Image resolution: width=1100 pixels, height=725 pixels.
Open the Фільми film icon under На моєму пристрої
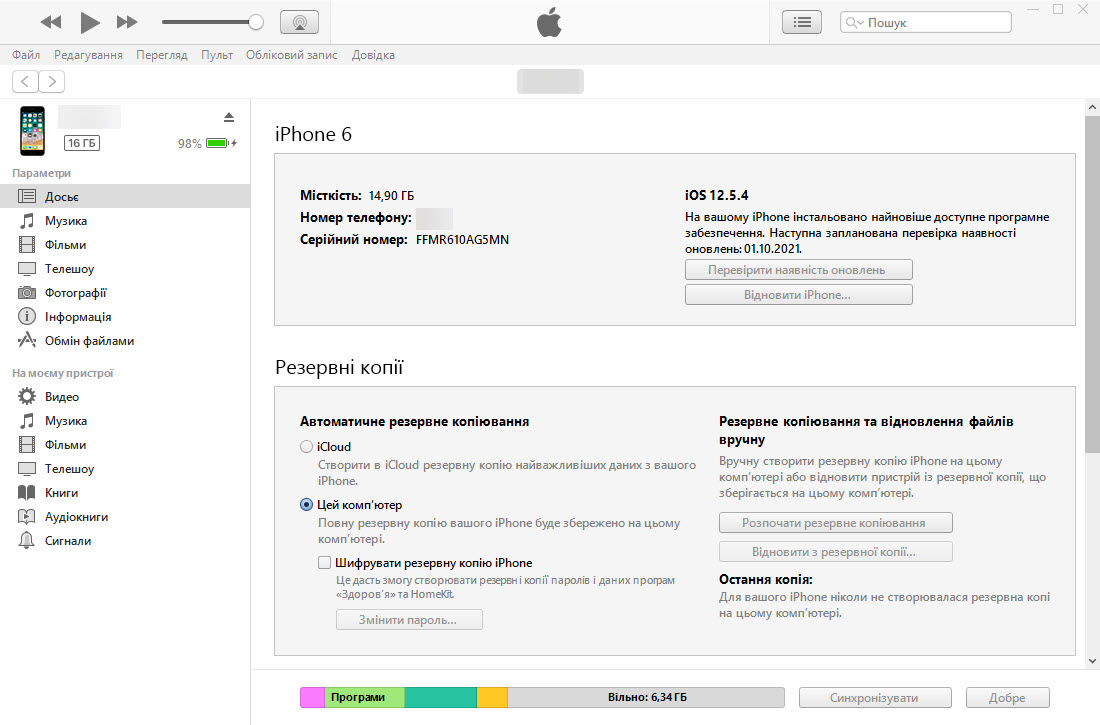(x=27, y=444)
